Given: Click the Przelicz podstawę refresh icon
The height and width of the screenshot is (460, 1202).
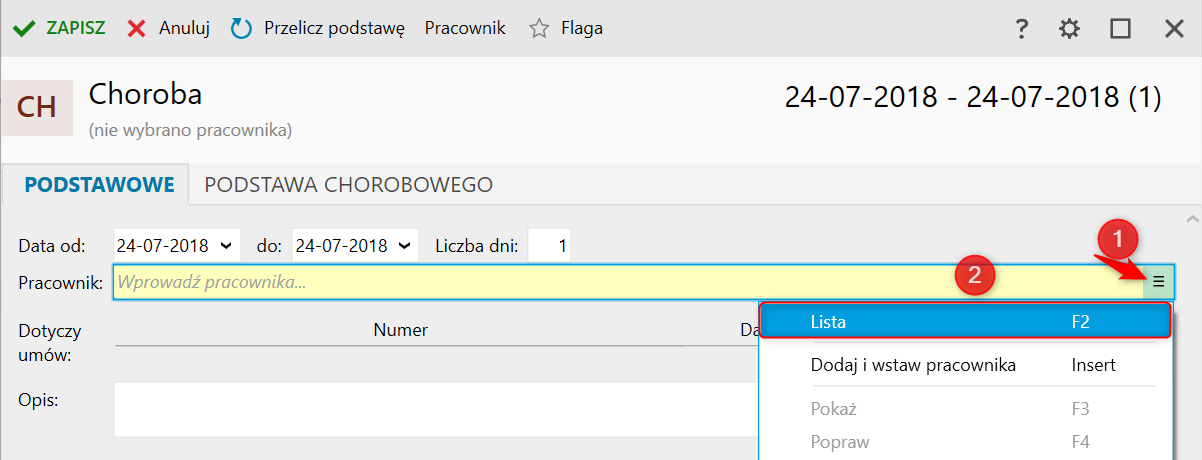Looking at the screenshot, I should (x=241, y=29).
